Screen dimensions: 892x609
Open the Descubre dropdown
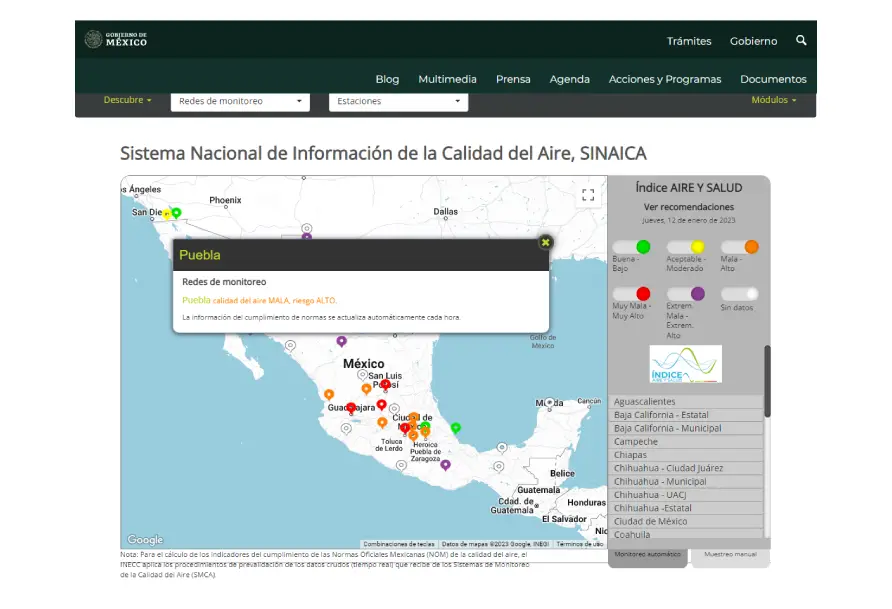(x=127, y=100)
